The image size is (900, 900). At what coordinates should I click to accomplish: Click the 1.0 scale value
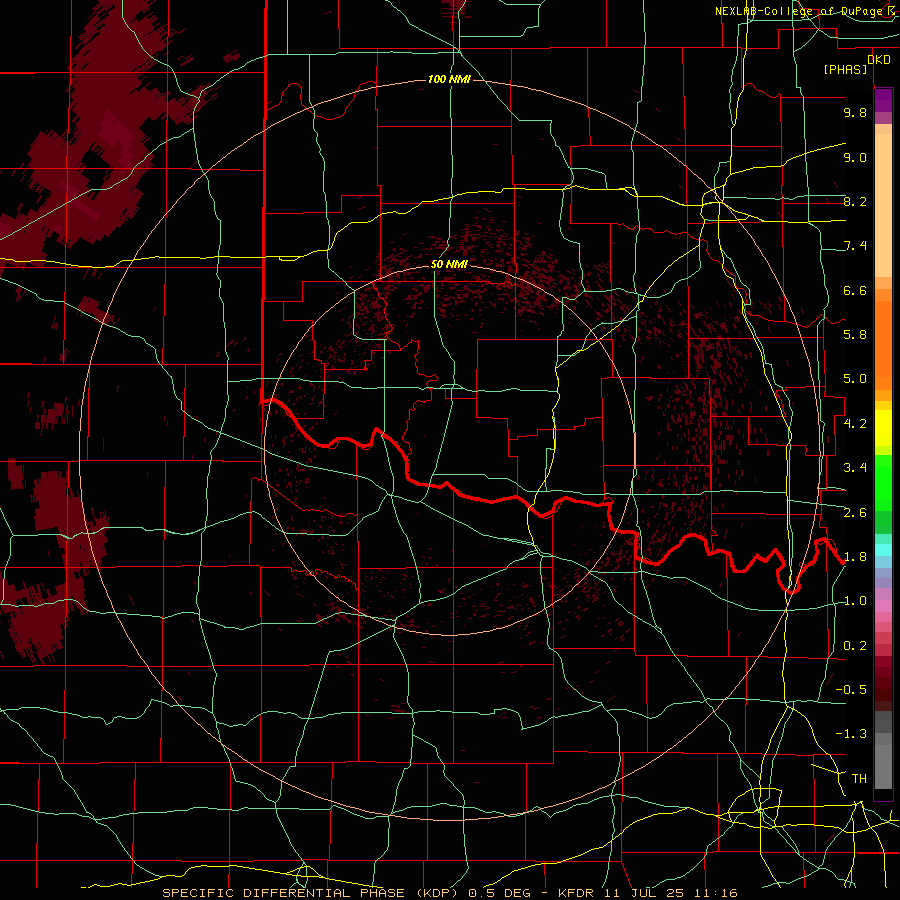click(x=855, y=601)
